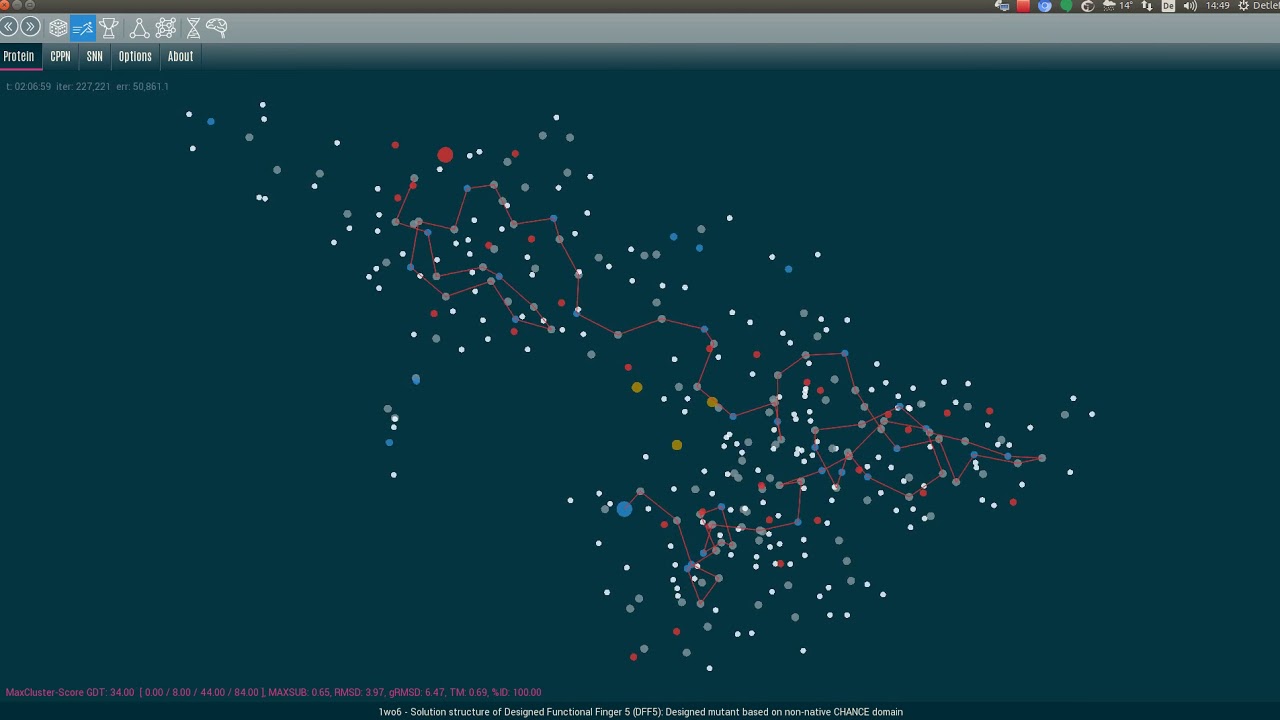1280x720 pixels.
Task: Click the MaxCluster-Score GDT status line
Action: click(273, 692)
